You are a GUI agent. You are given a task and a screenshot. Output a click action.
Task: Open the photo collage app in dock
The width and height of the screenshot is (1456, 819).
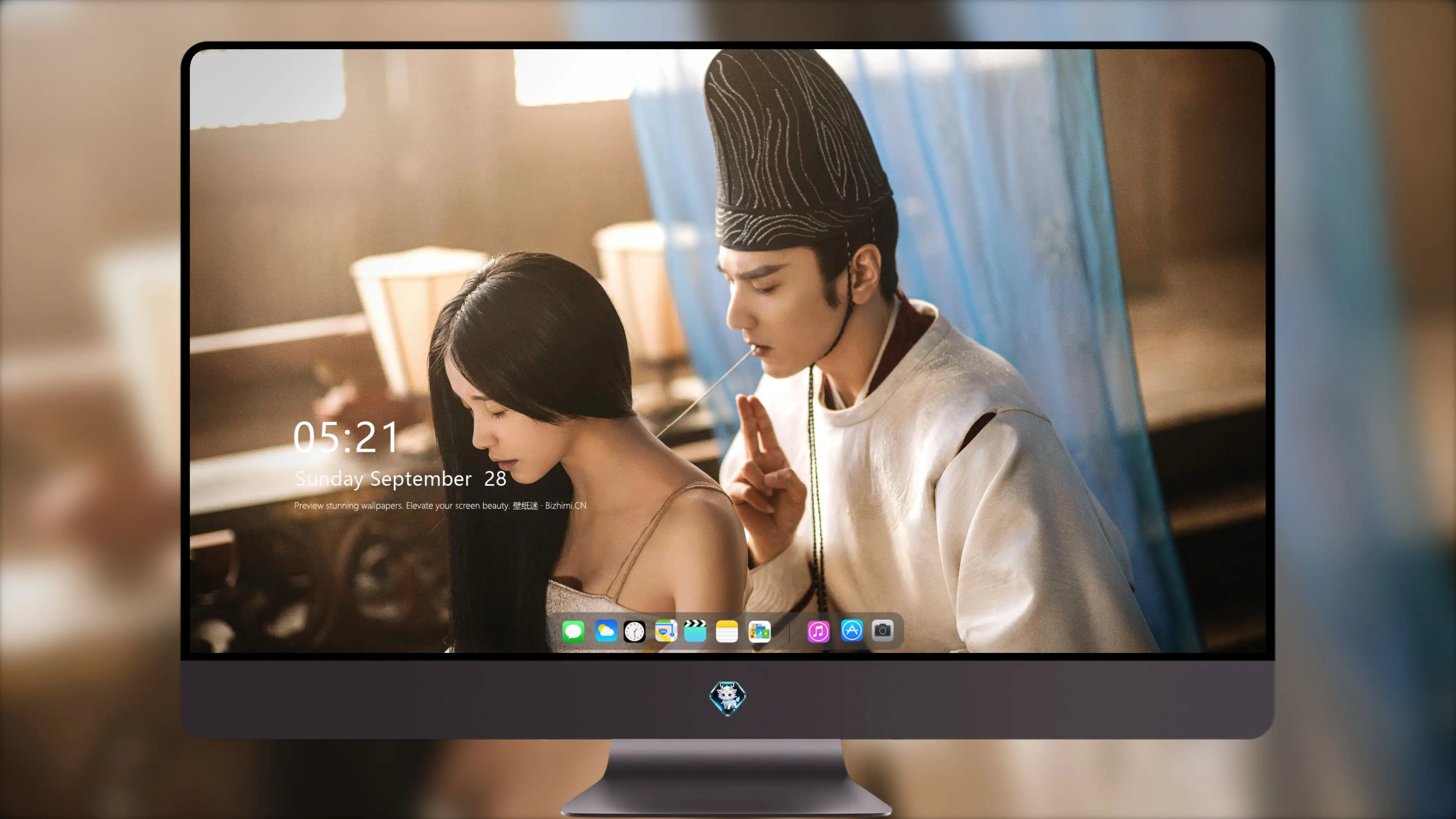click(759, 631)
